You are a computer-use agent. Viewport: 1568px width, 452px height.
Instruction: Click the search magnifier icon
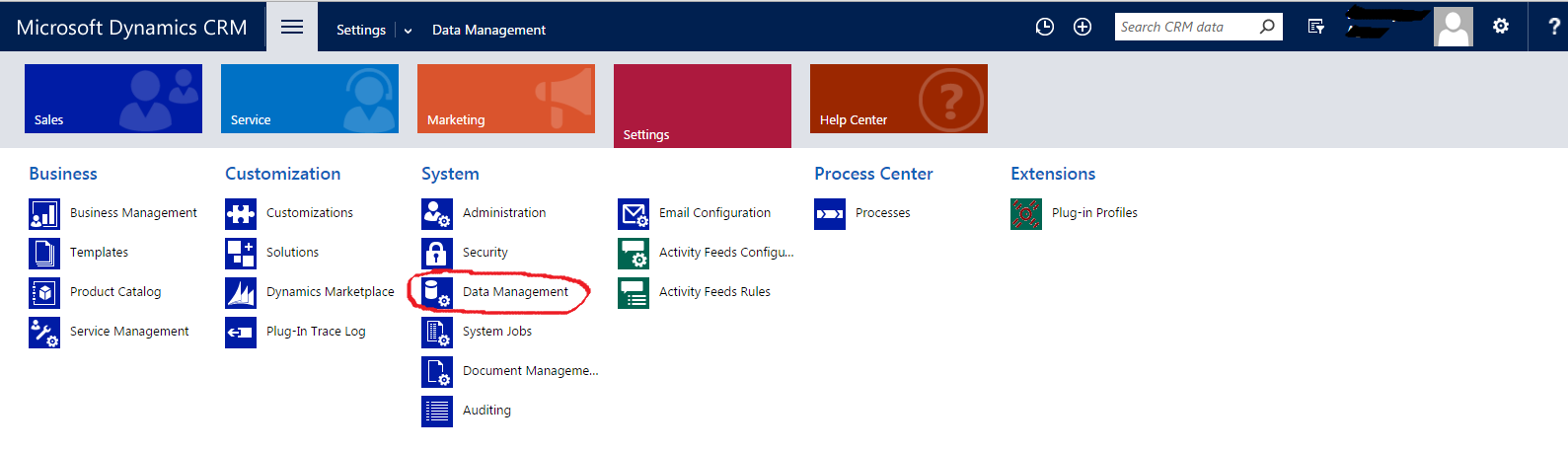click(1267, 27)
